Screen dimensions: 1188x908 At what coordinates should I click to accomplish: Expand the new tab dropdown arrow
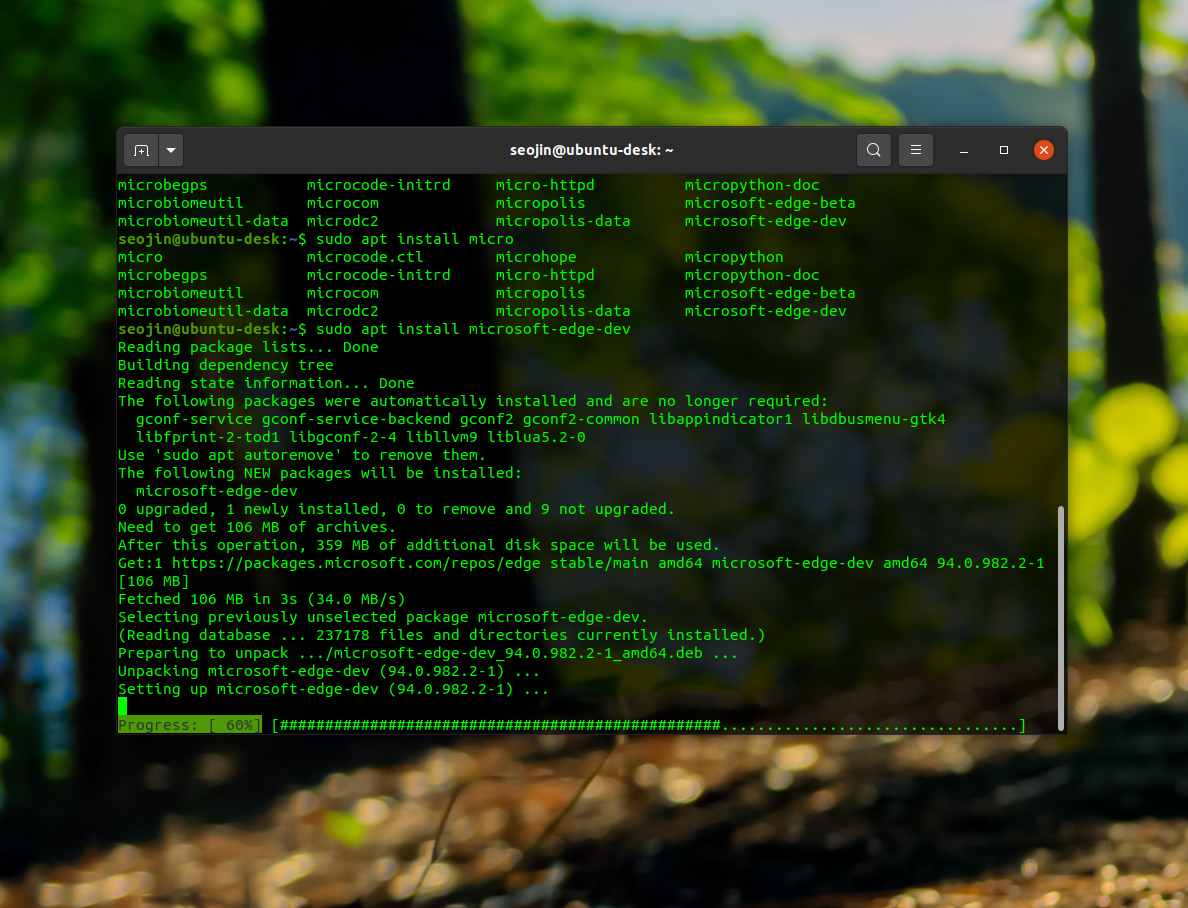pyautogui.click(x=171, y=150)
